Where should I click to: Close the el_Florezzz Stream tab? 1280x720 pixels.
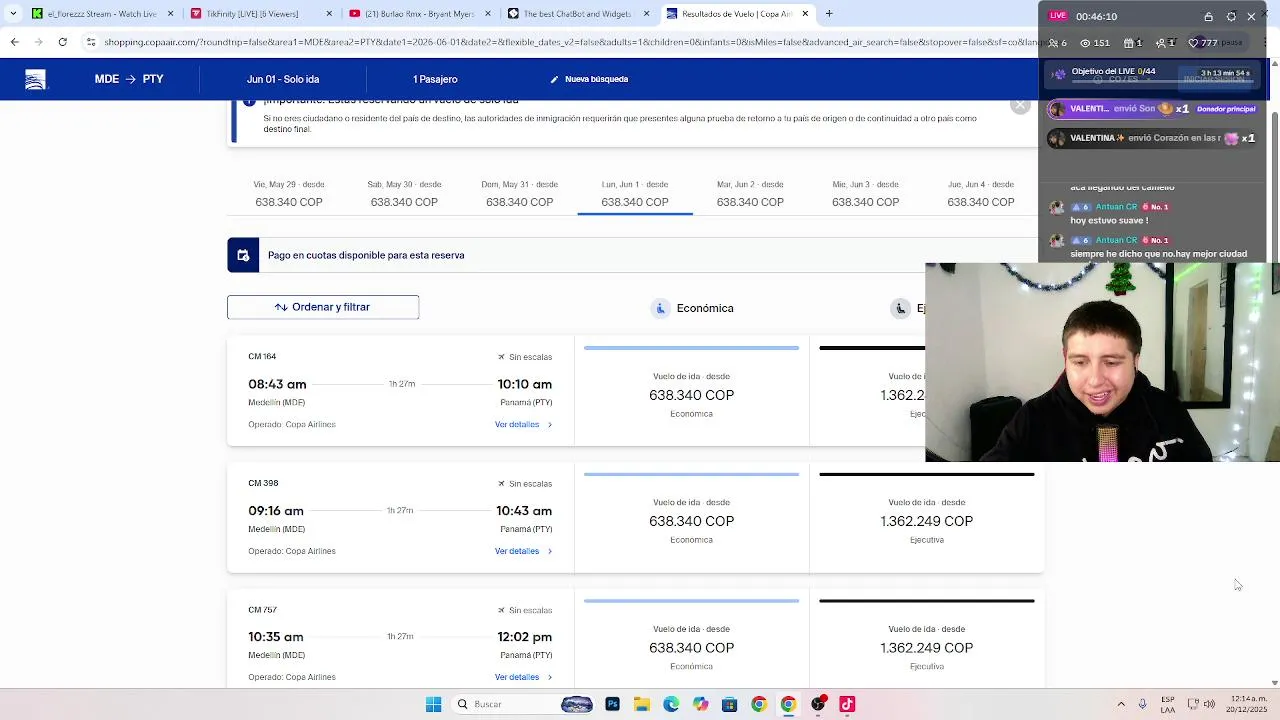click(171, 14)
